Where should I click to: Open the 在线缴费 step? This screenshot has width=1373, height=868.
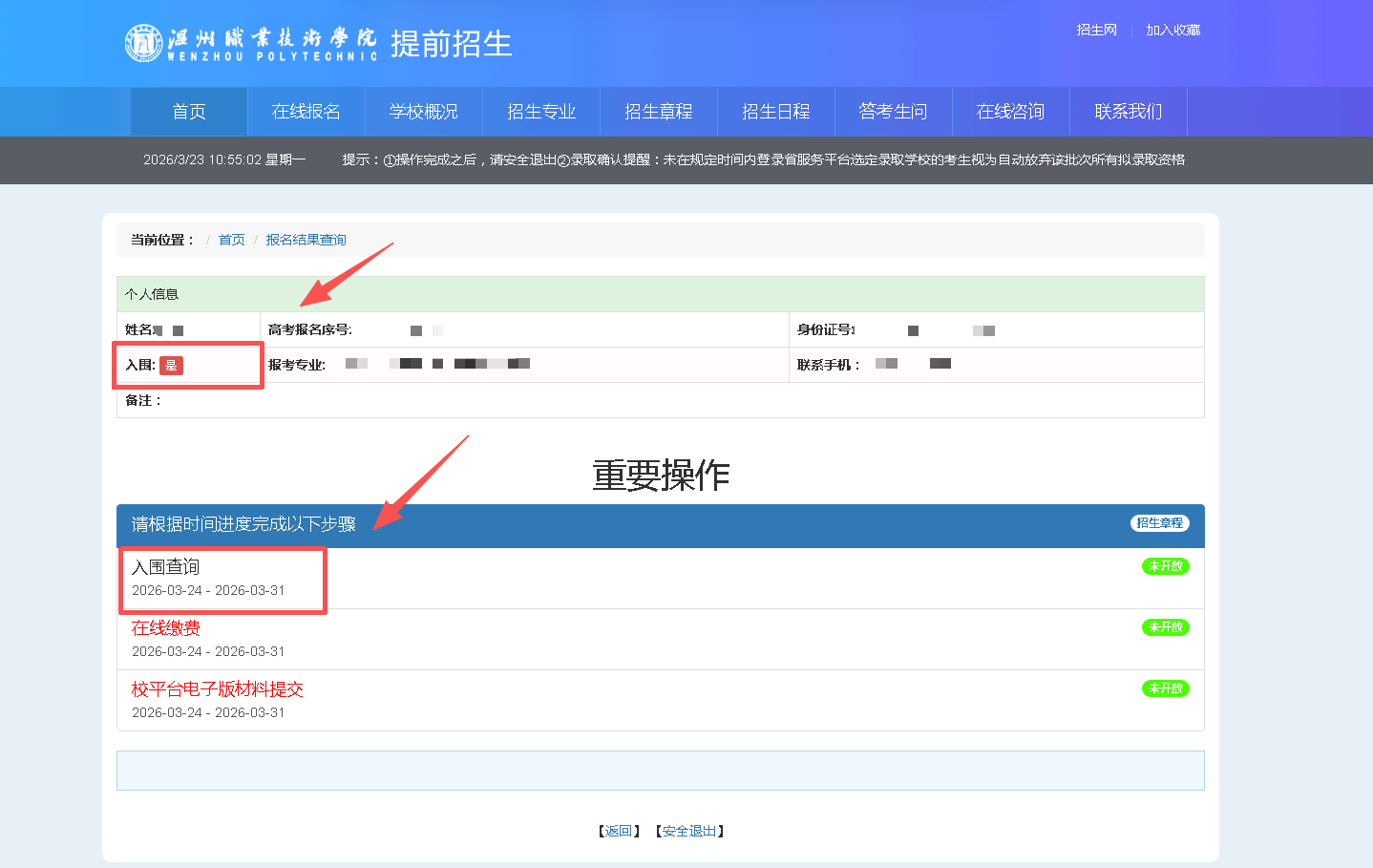click(x=166, y=628)
